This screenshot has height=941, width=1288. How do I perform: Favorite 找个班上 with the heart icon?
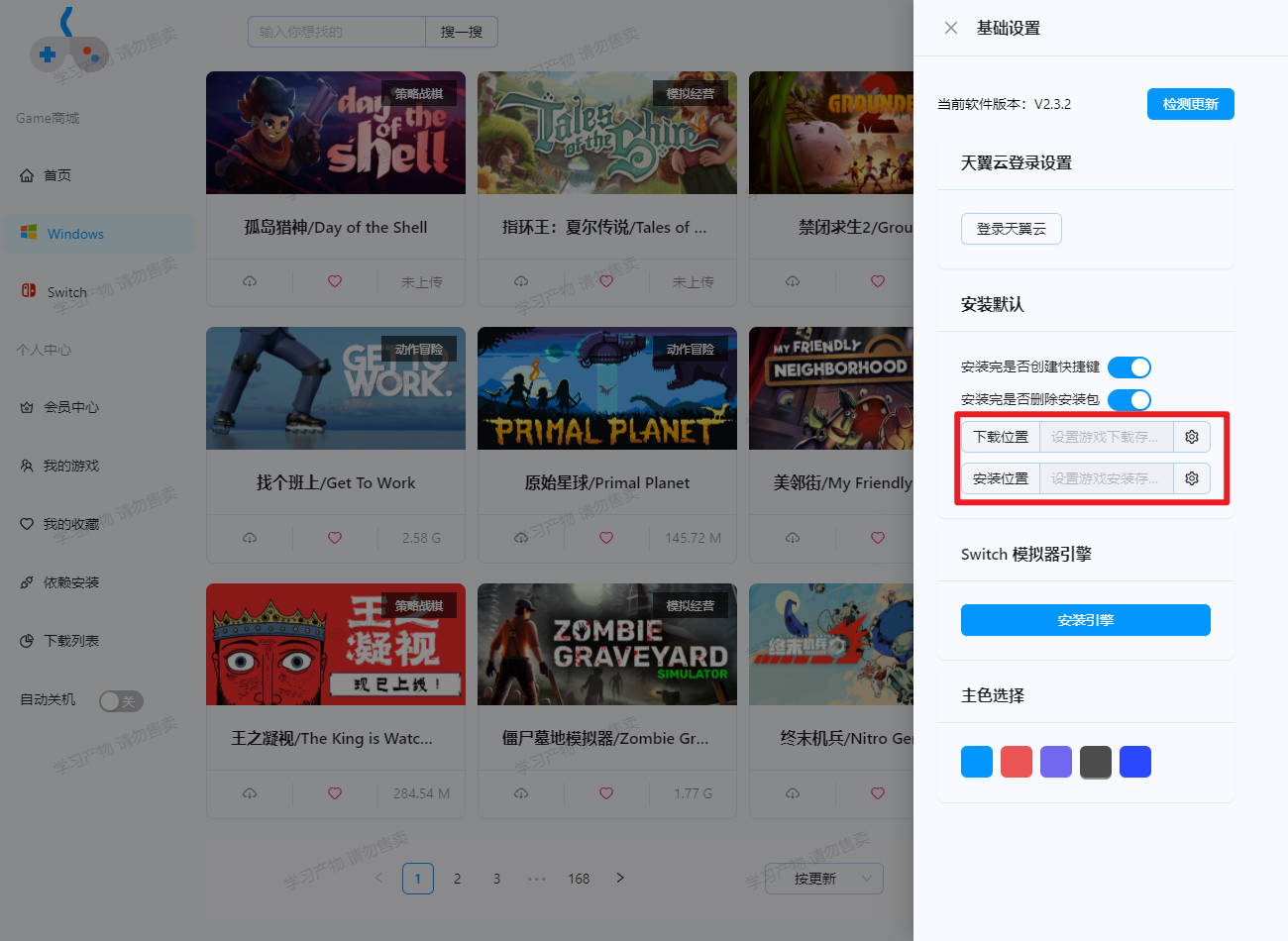pyautogui.click(x=335, y=538)
